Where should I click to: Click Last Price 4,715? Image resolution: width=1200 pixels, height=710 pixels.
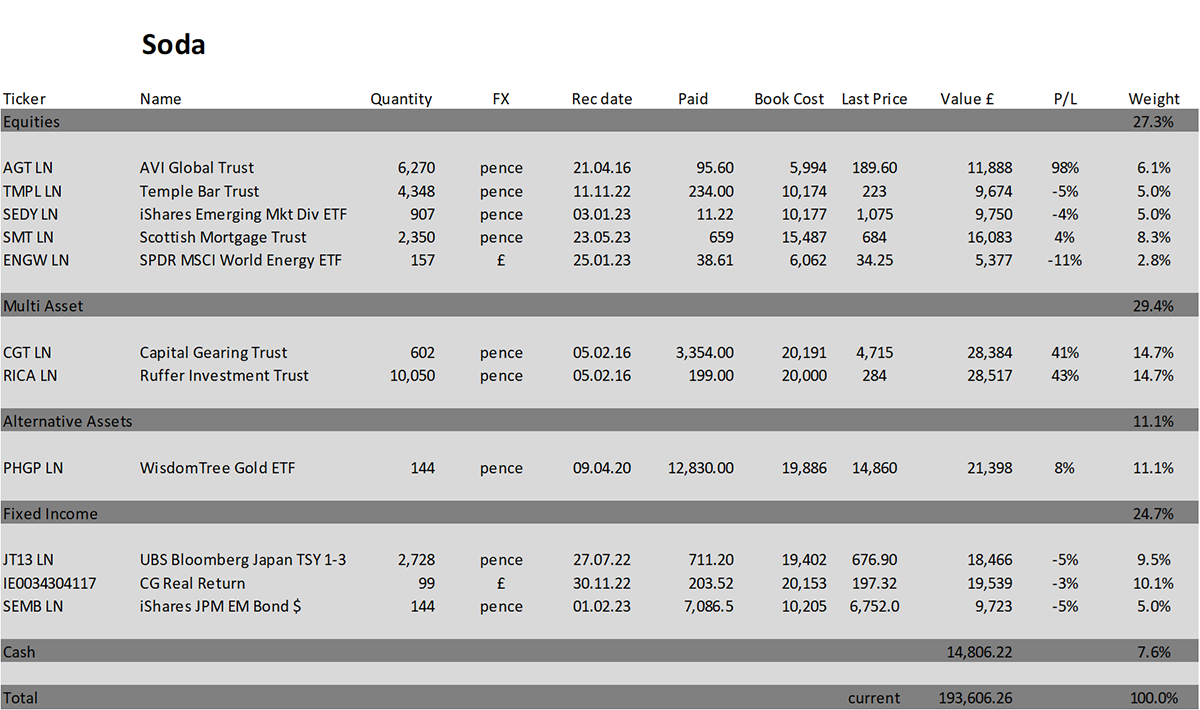[x=874, y=352]
